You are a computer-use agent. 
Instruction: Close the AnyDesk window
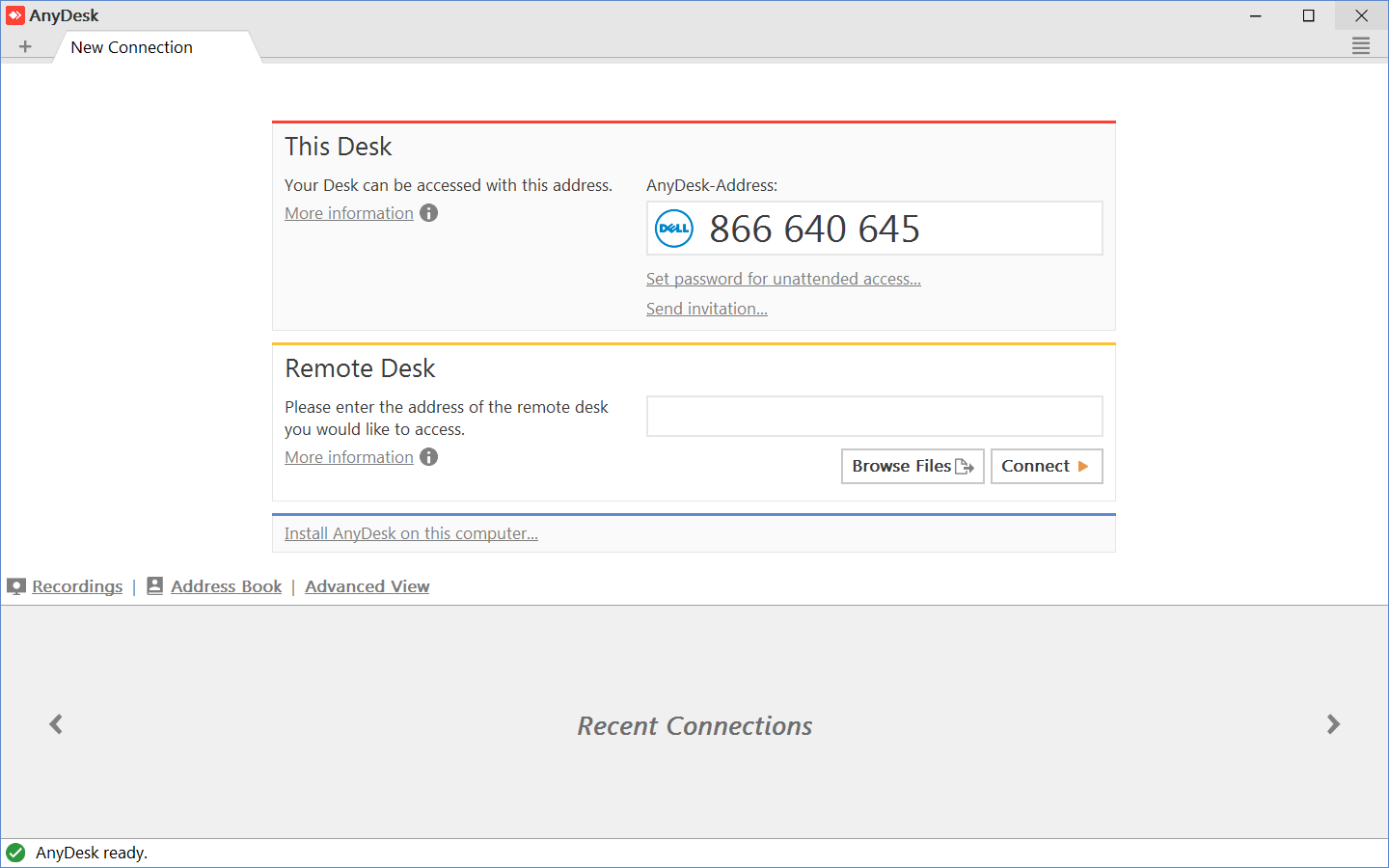click(x=1362, y=15)
